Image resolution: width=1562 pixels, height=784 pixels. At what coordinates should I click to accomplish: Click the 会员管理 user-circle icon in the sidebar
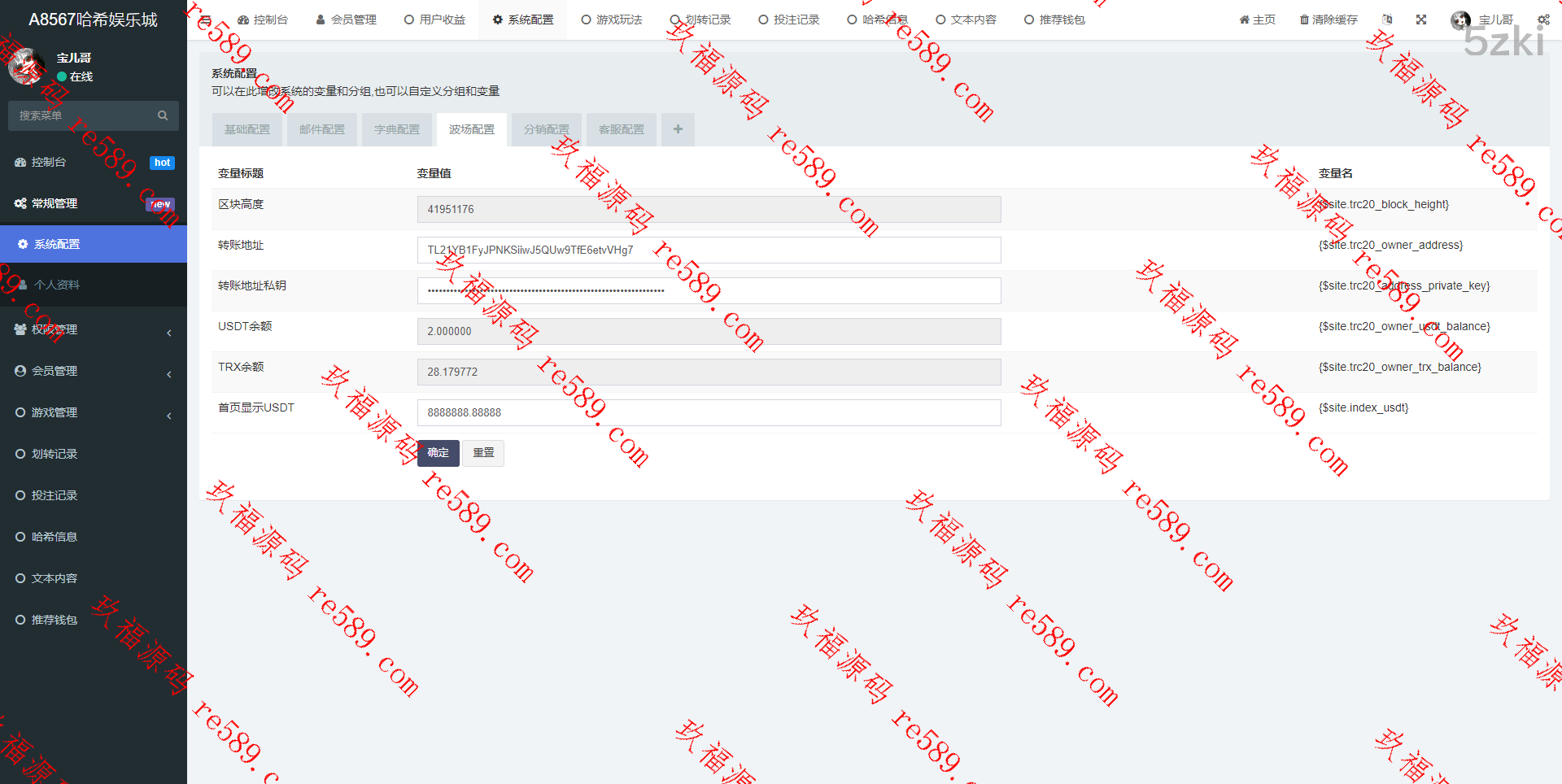(x=20, y=371)
